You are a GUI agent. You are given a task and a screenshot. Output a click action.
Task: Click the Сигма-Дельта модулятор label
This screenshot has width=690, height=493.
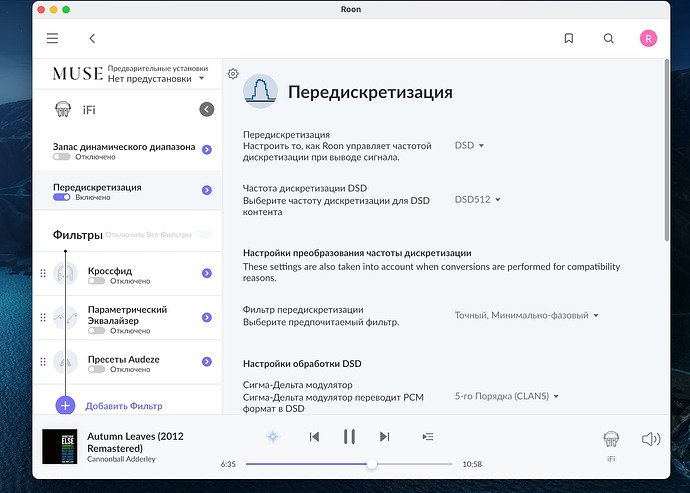(297, 385)
